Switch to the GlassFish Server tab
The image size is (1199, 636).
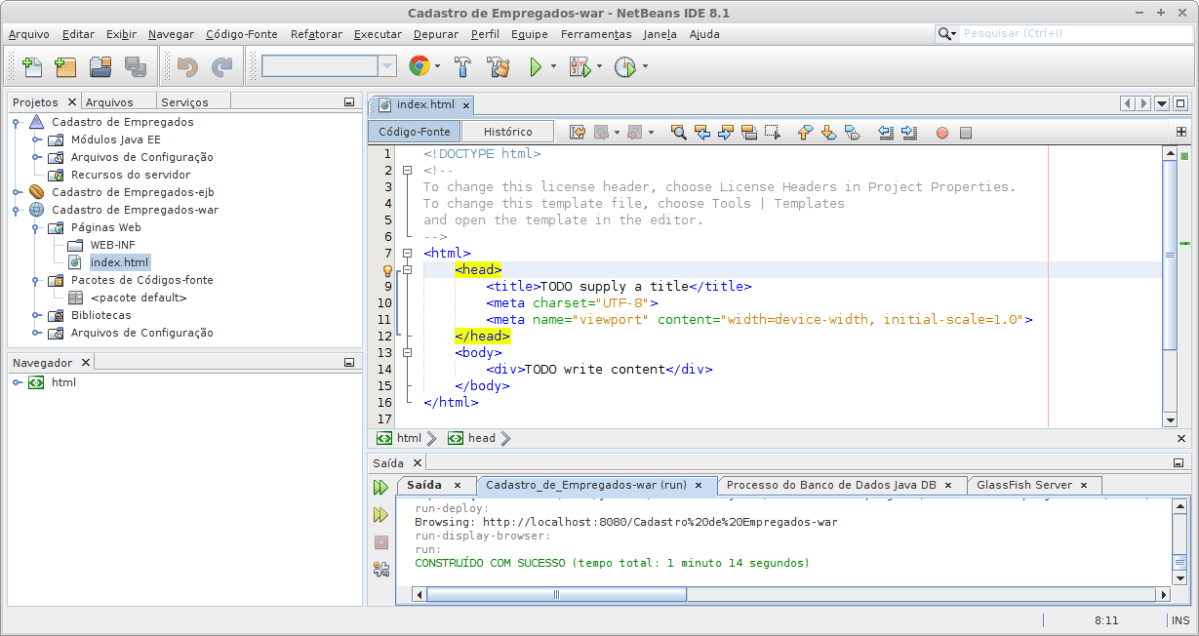1024,485
